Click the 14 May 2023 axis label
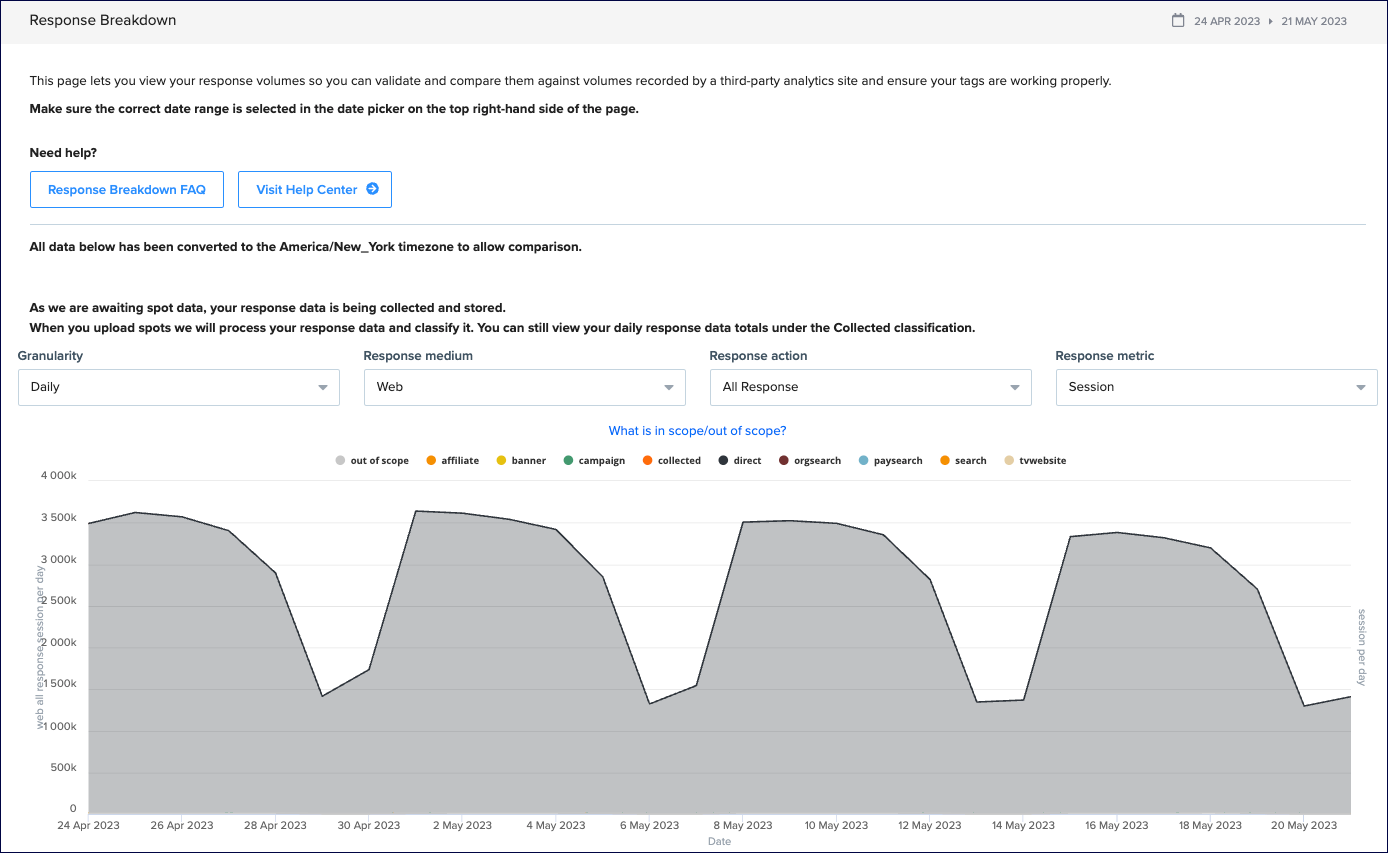The width and height of the screenshot is (1388, 853). [1022, 825]
